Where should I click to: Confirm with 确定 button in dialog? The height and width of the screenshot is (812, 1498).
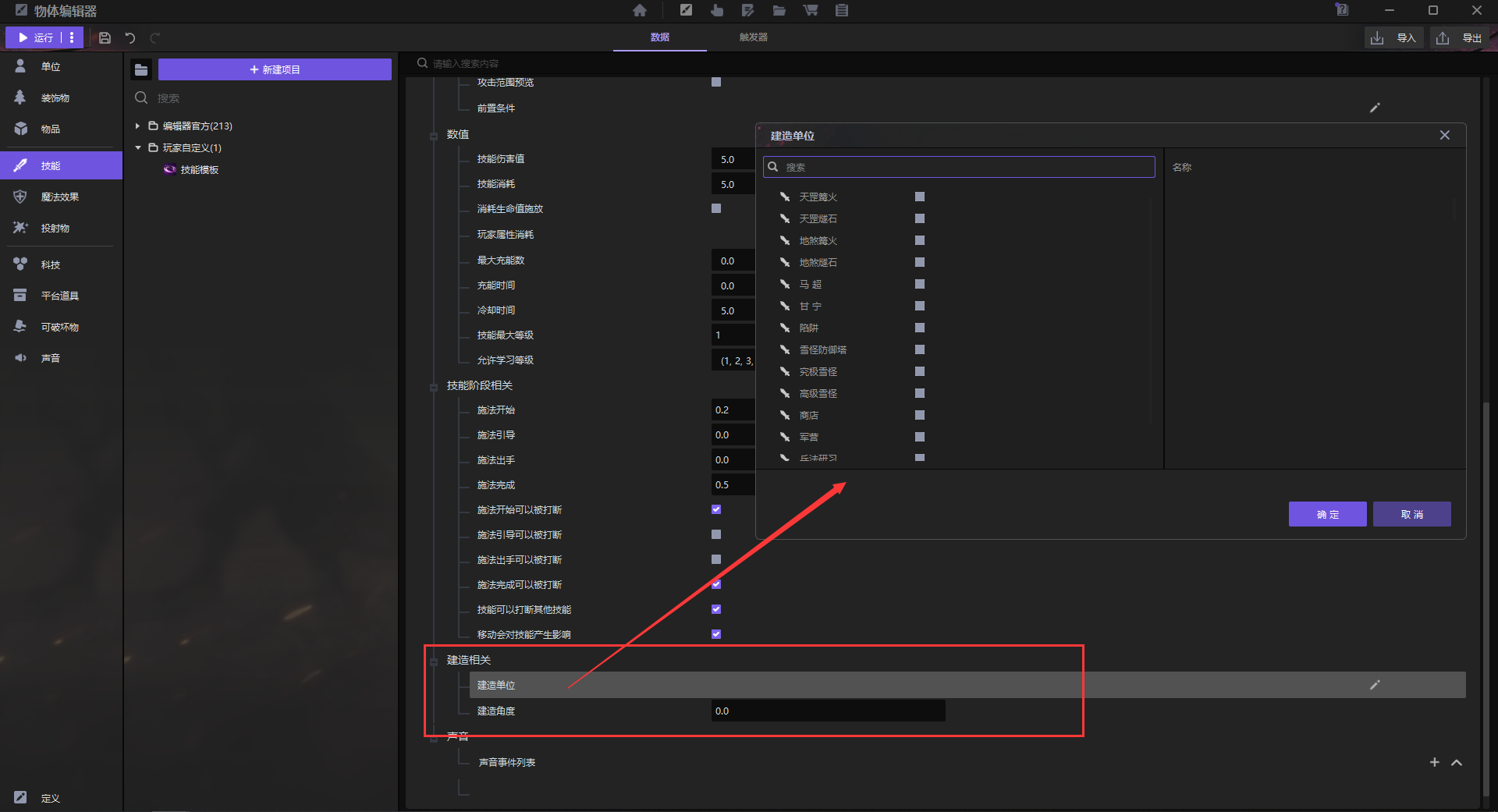(1327, 514)
